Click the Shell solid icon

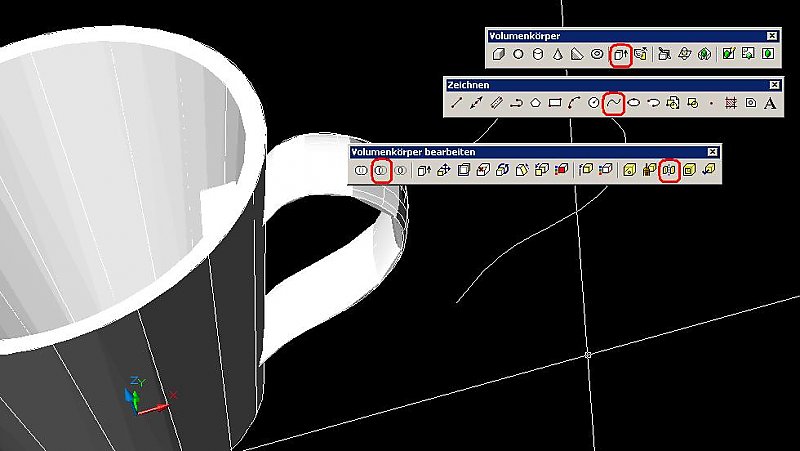pyautogui.click(x=689, y=170)
